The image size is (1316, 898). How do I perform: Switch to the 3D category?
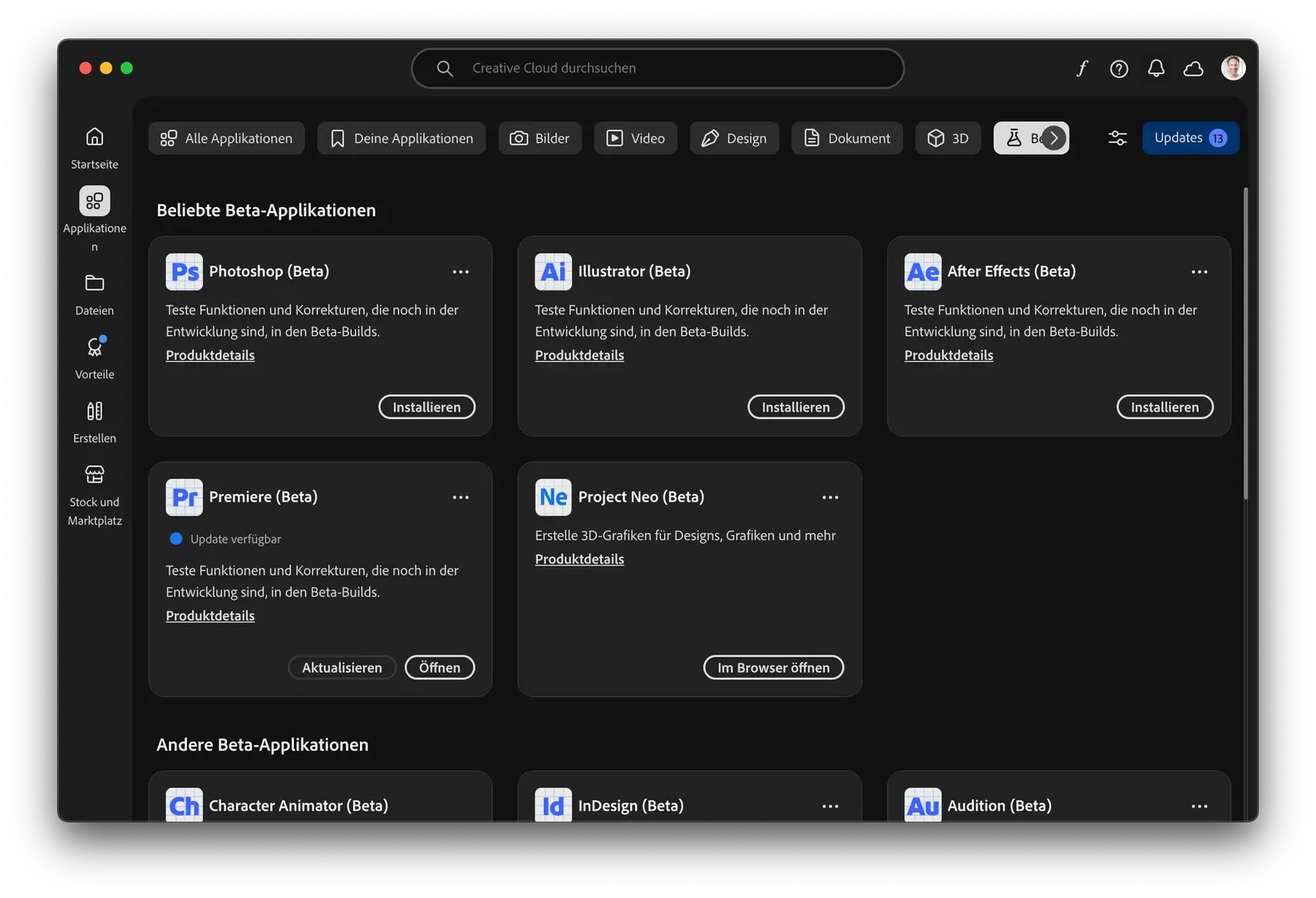[949, 138]
